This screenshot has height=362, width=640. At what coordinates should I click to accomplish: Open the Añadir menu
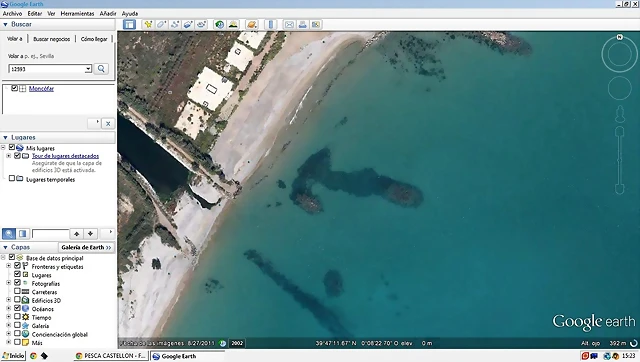(108, 13)
